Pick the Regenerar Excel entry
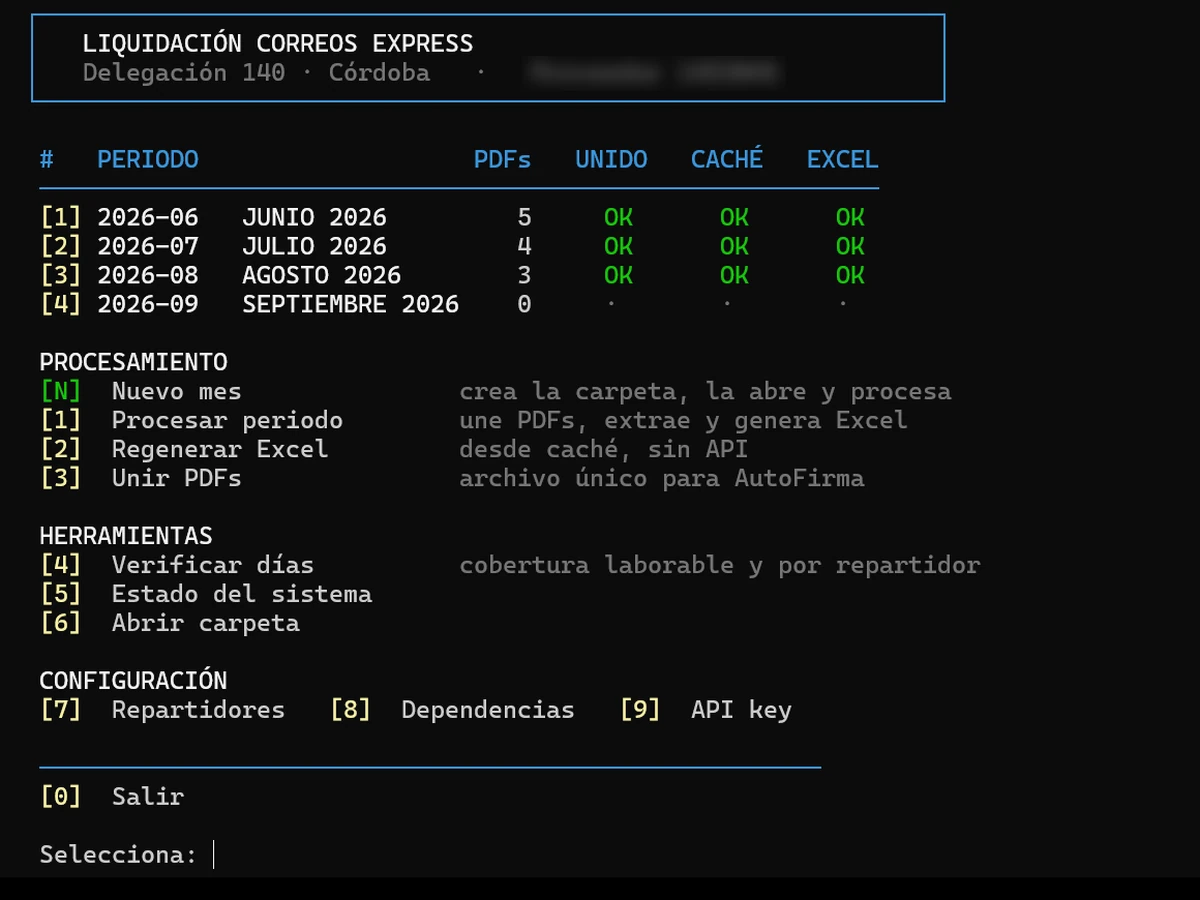1200x900 pixels. click(x=220, y=449)
